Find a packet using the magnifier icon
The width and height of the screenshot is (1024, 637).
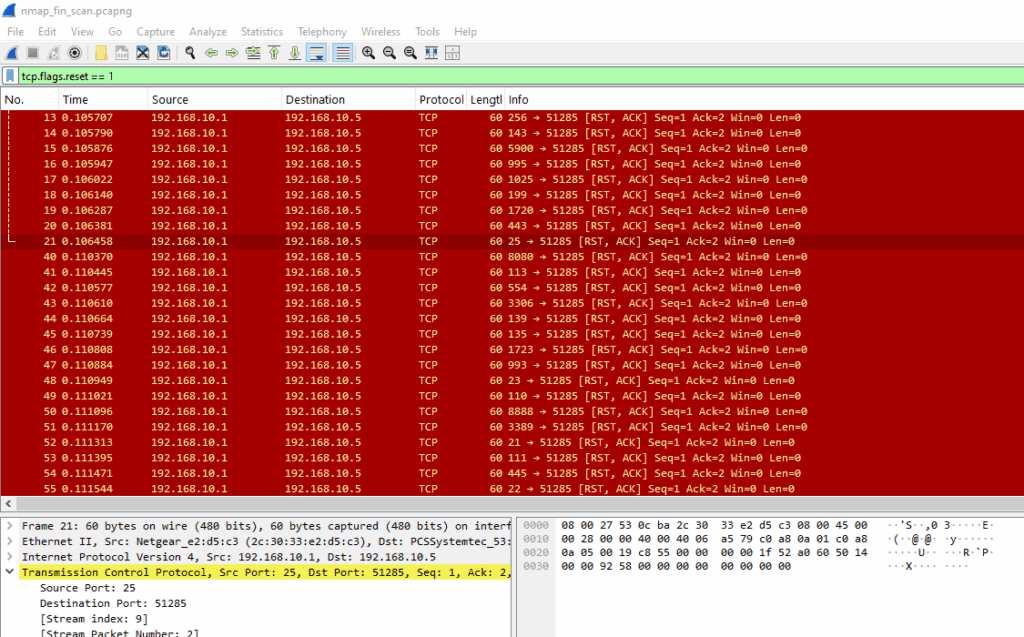[190, 53]
